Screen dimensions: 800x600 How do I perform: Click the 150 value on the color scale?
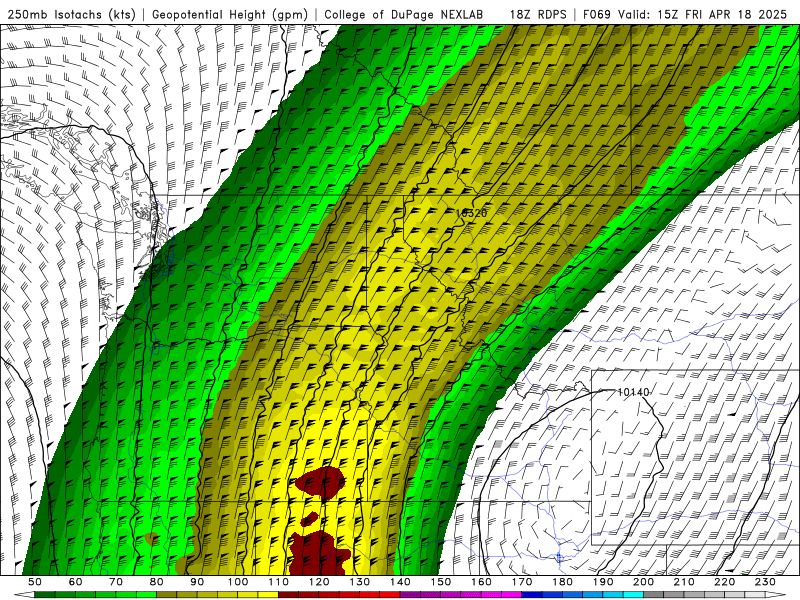tap(441, 582)
